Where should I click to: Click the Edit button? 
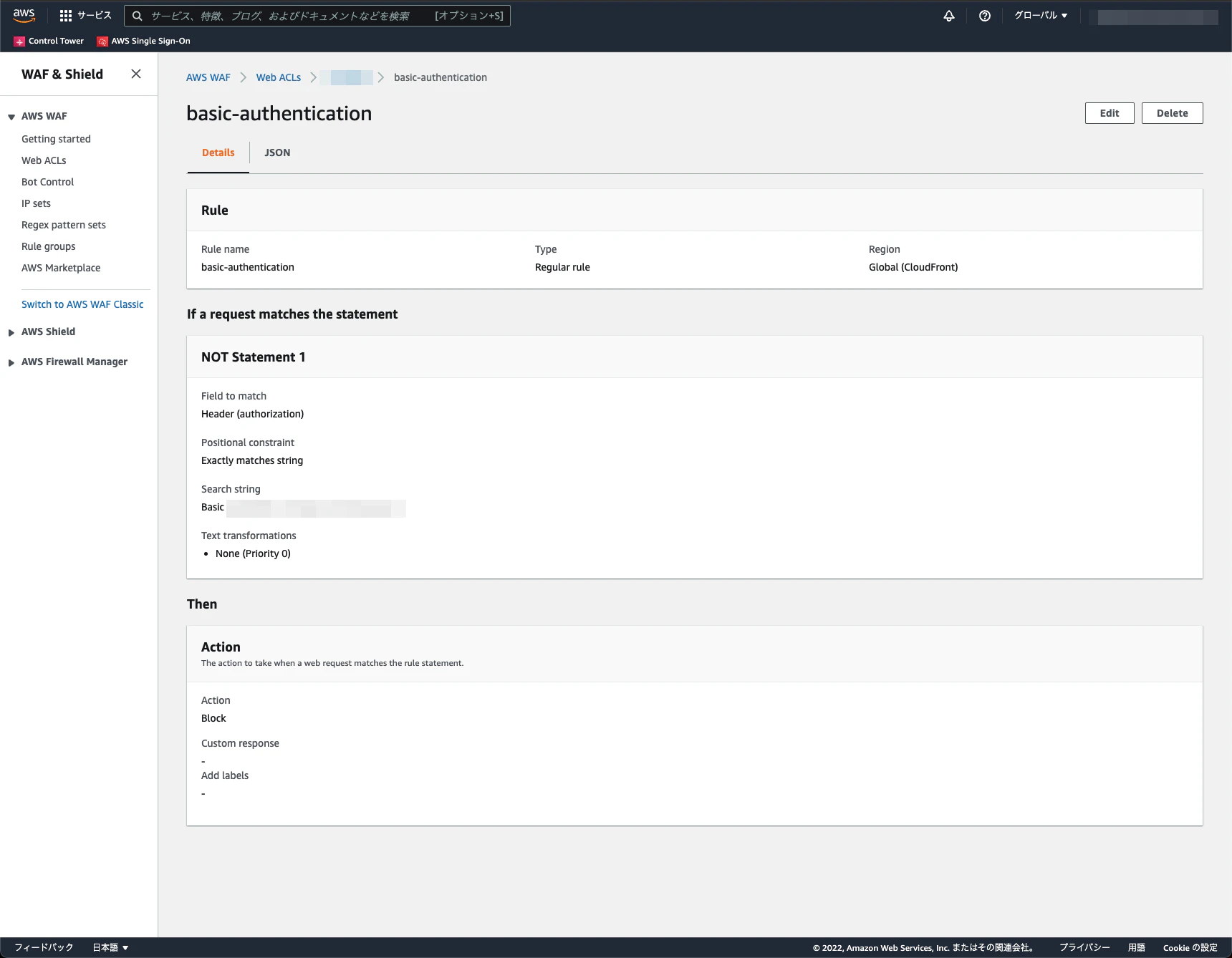point(1110,113)
